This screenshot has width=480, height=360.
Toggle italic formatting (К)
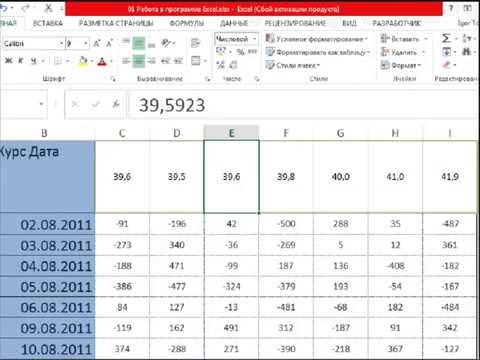tap(21, 61)
